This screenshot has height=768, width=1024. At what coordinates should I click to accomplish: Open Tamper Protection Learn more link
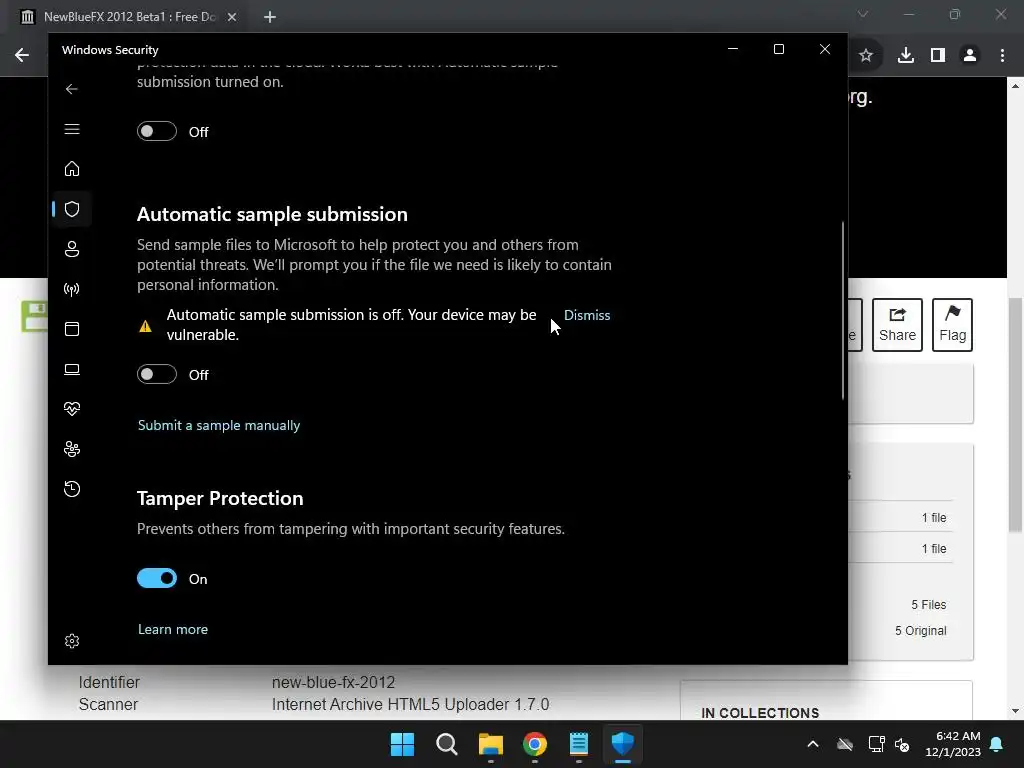(172, 629)
